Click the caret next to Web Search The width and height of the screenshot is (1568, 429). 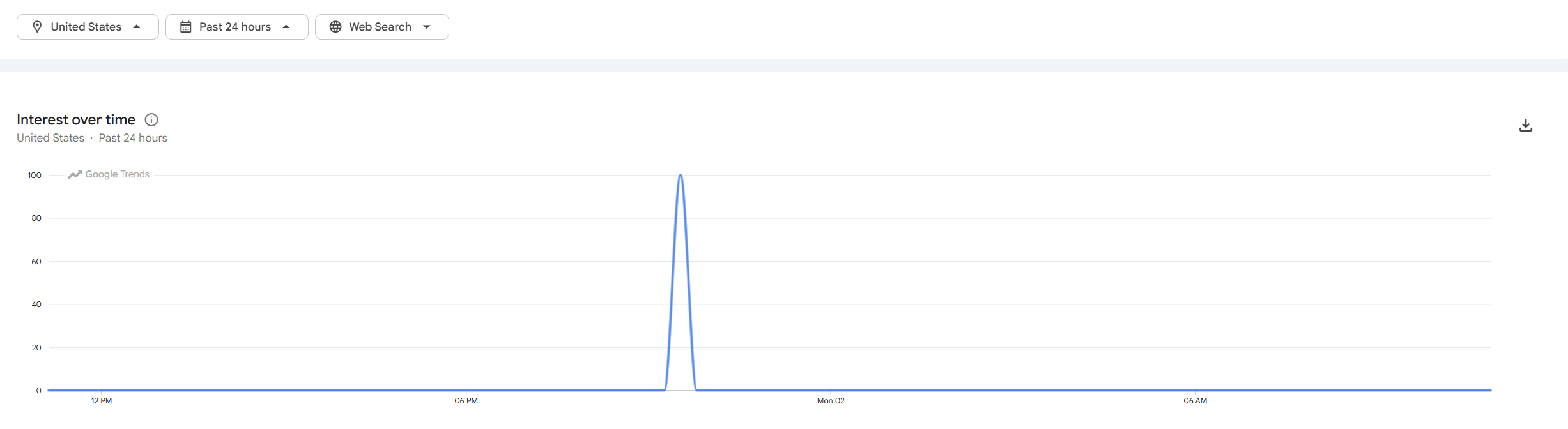coord(427,27)
